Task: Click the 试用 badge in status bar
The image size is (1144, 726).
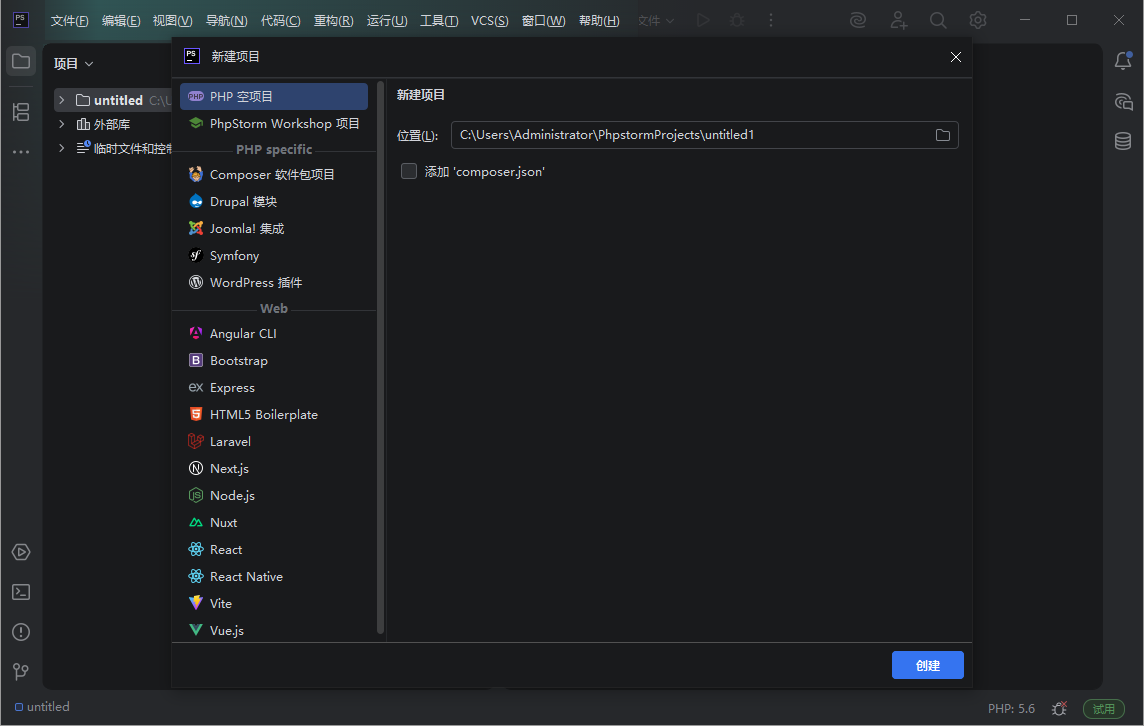Action: (x=1103, y=707)
